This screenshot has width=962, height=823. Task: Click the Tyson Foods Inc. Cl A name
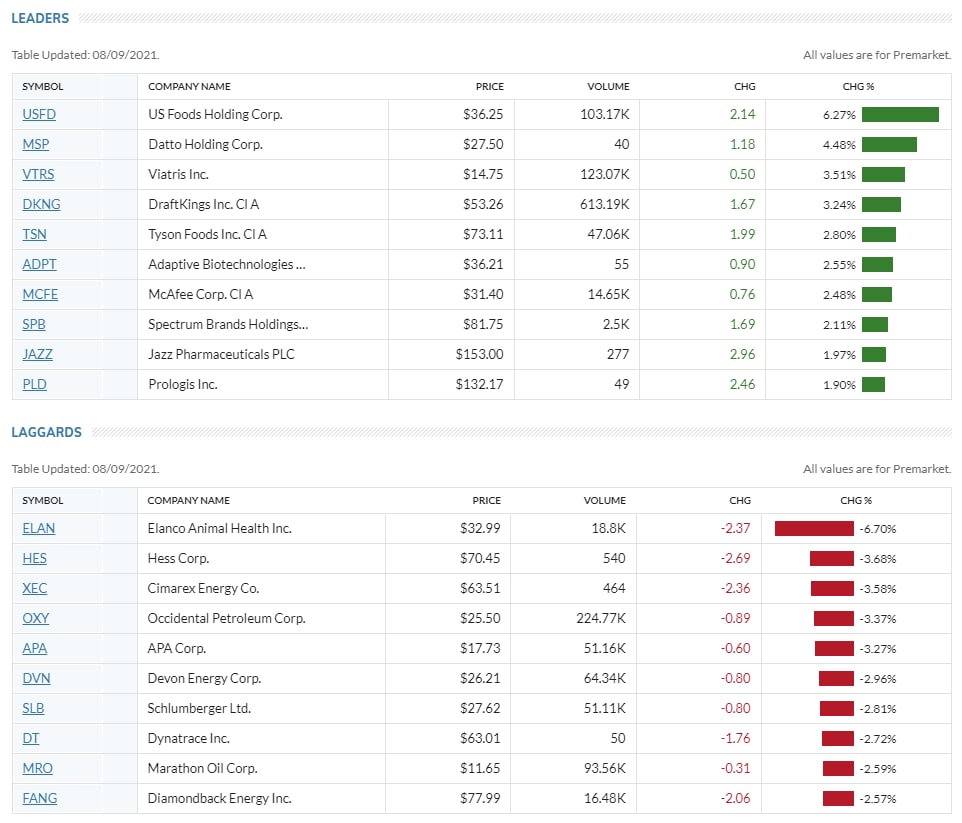click(207, 234)
